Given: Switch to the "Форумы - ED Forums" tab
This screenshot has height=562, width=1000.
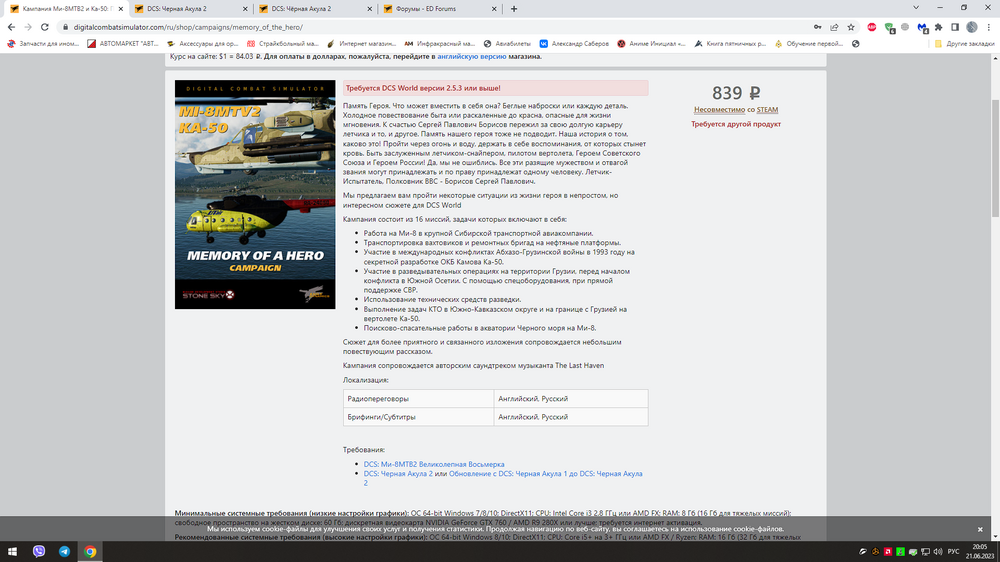Looking at the screenshot, I should (x=438, y=9).
